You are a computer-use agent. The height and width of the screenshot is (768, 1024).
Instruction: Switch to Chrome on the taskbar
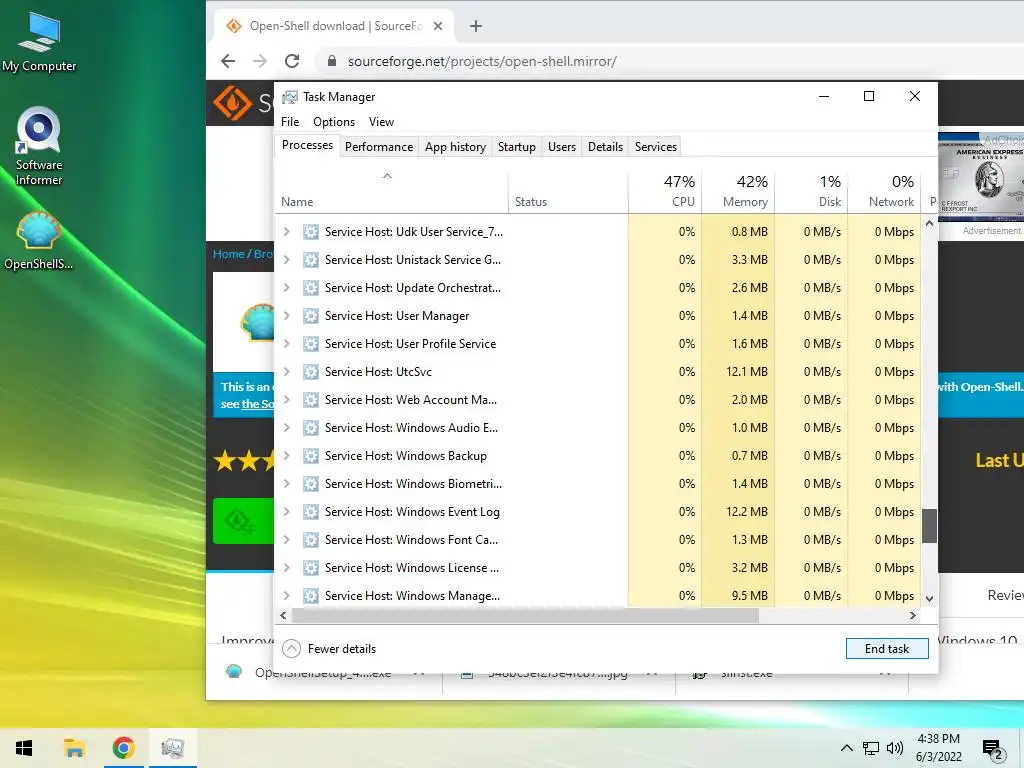123,748
